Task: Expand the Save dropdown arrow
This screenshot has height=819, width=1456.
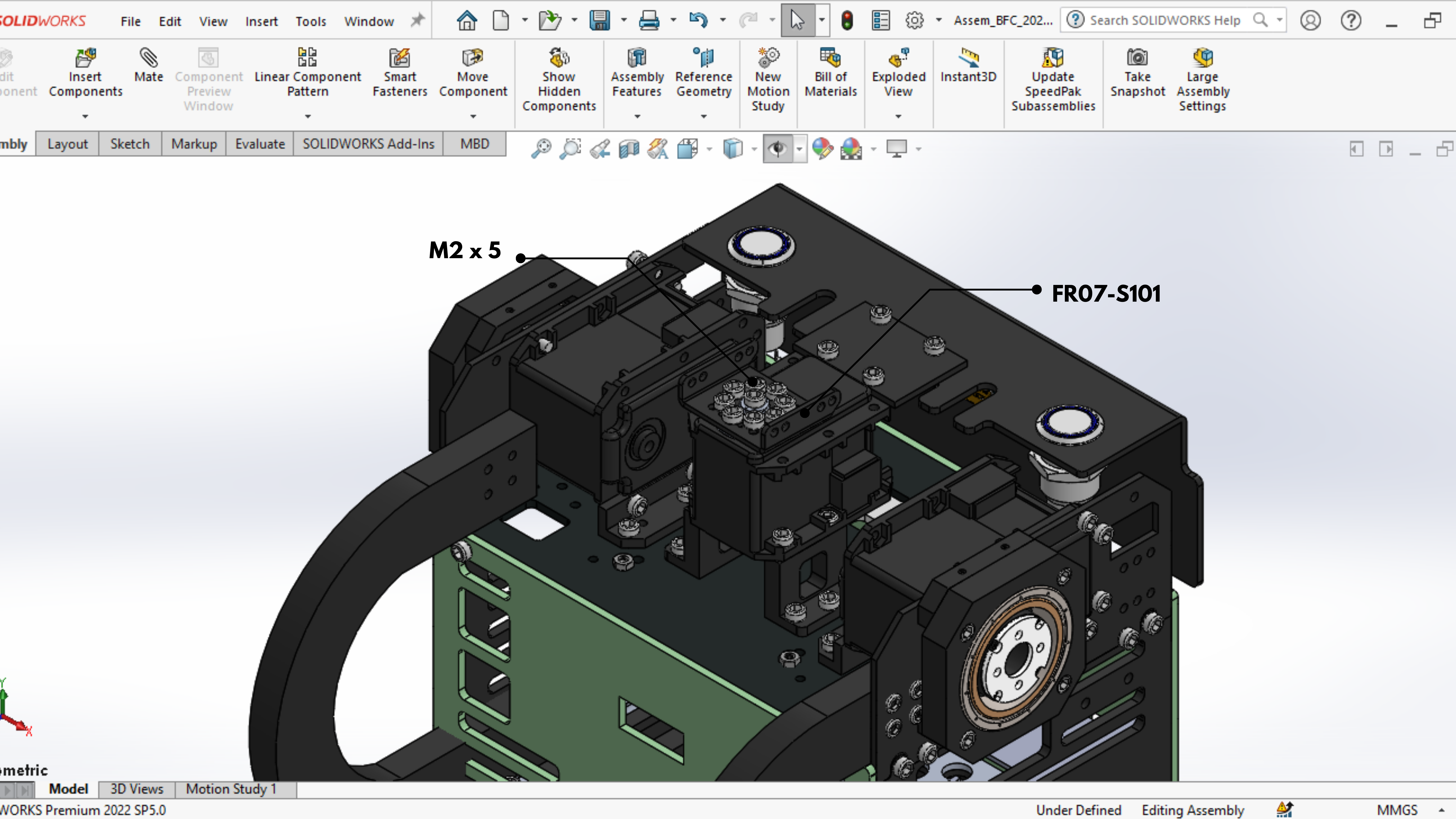Action: [623, 20]
